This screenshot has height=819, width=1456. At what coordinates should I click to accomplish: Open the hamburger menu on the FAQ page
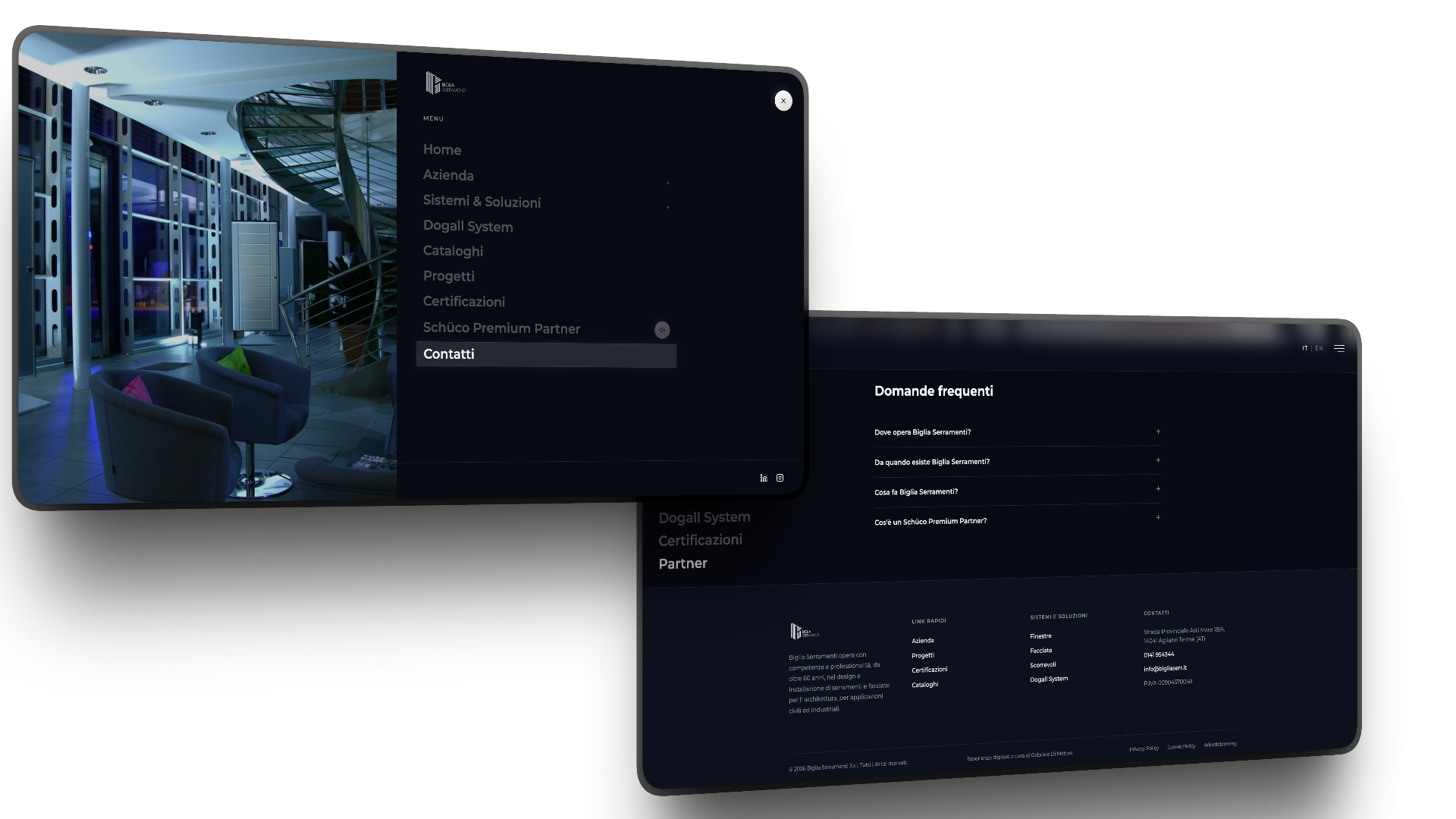(1339, 349)
